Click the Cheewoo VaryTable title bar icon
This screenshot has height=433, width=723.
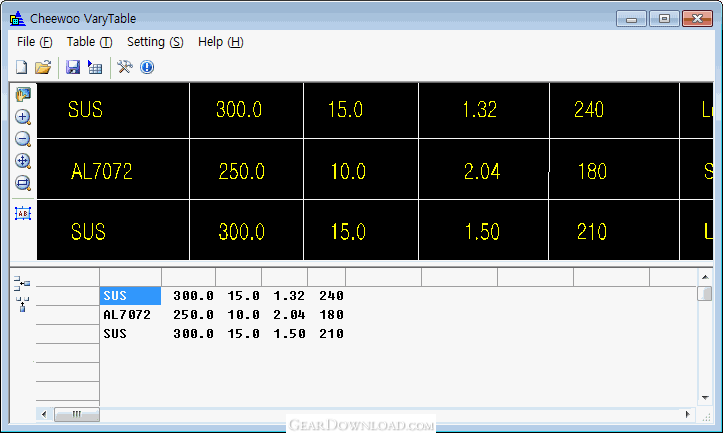coord(17,18)
